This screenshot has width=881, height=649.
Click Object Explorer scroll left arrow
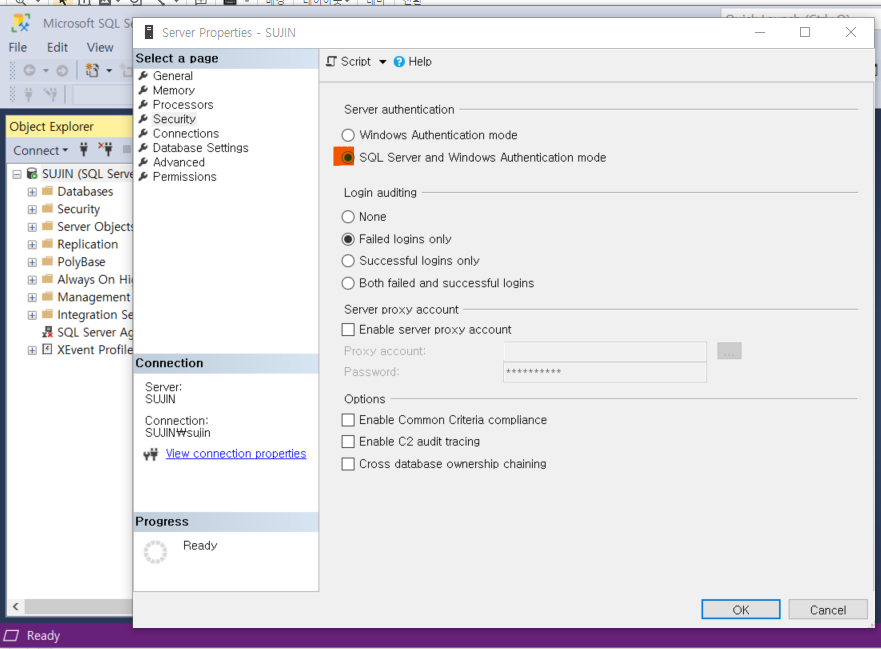[x=16, y=606]
